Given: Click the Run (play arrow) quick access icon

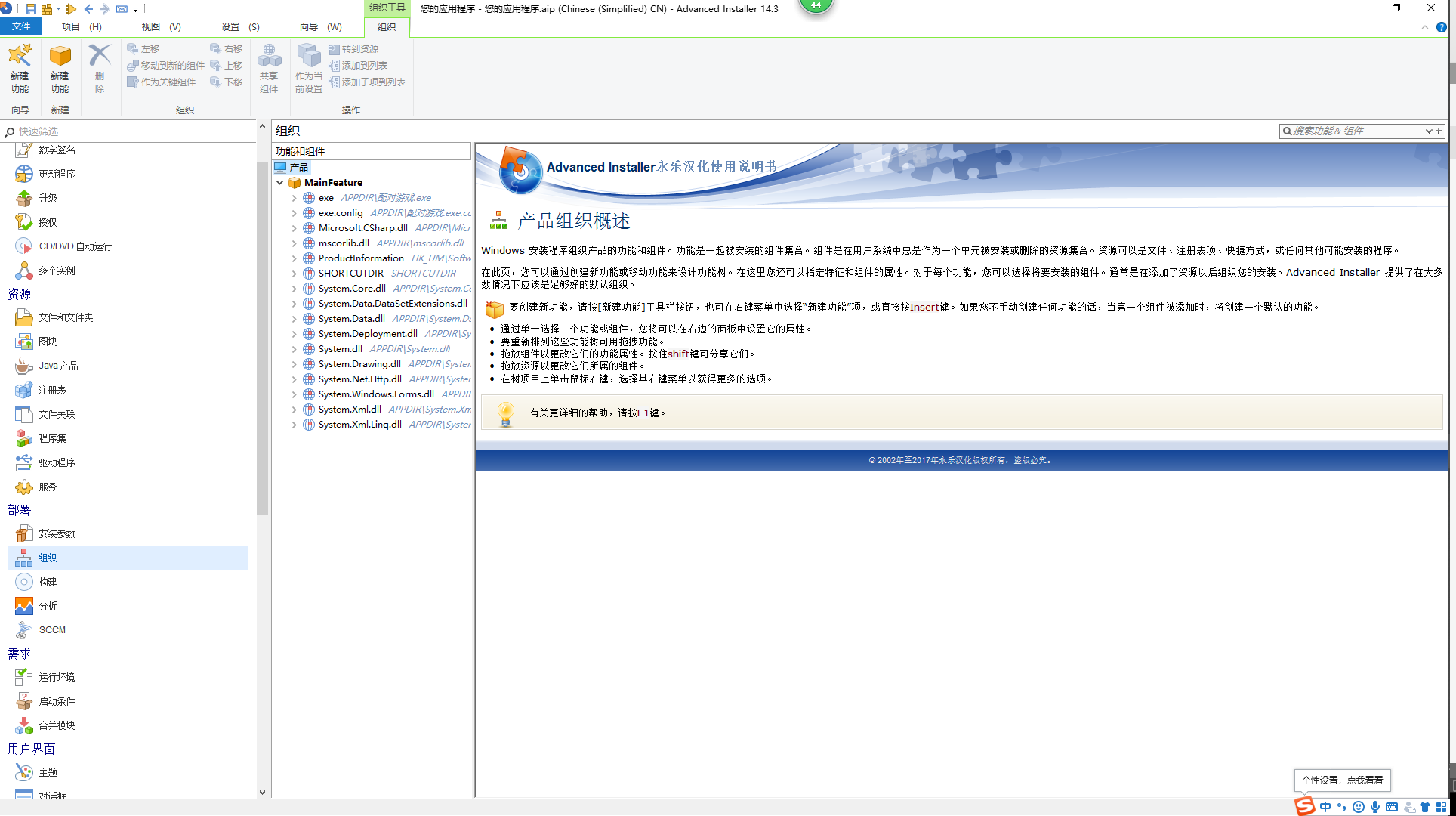Looking at the screenshot, I should (x=71, y=9).
